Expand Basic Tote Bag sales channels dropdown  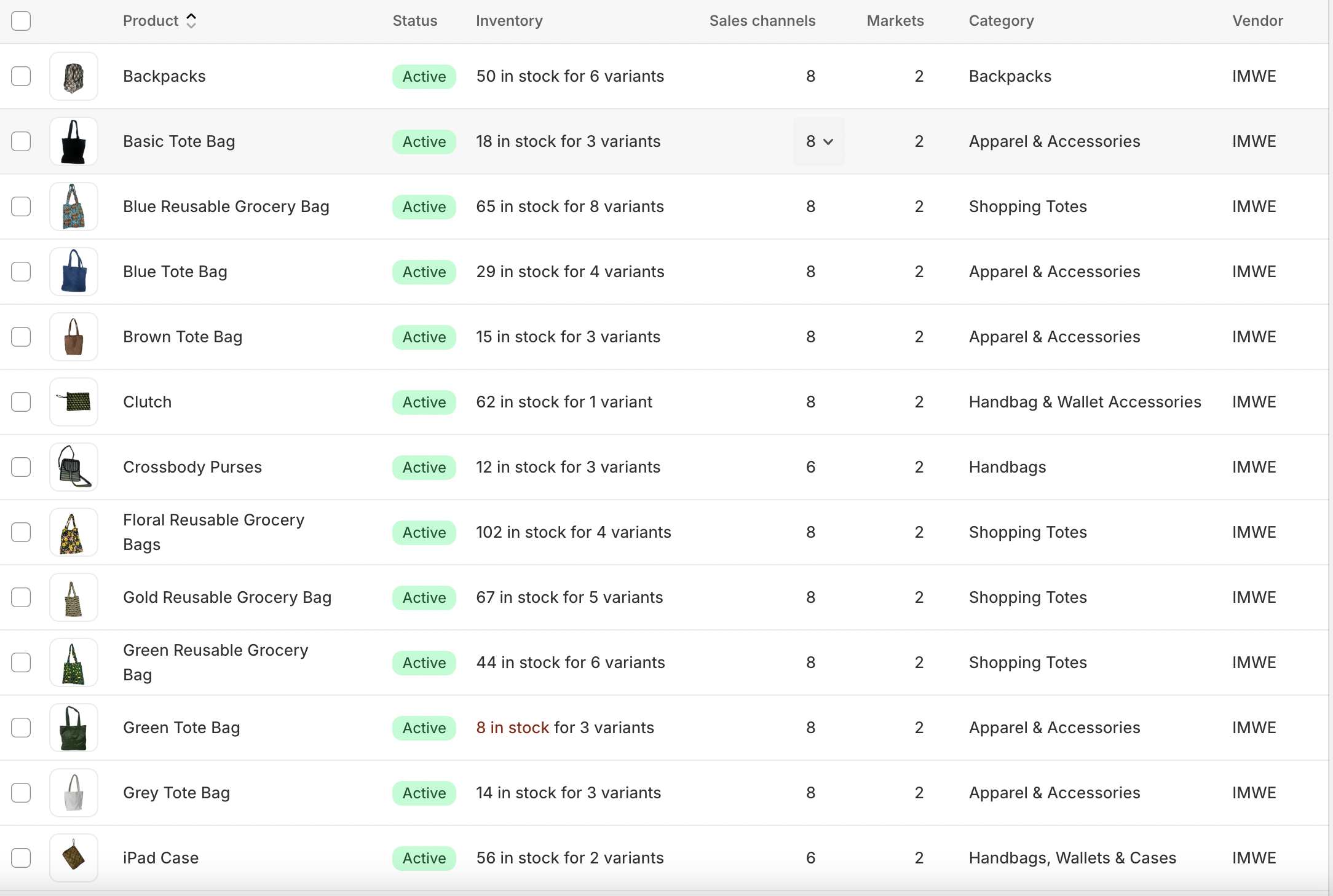[820, 142]
